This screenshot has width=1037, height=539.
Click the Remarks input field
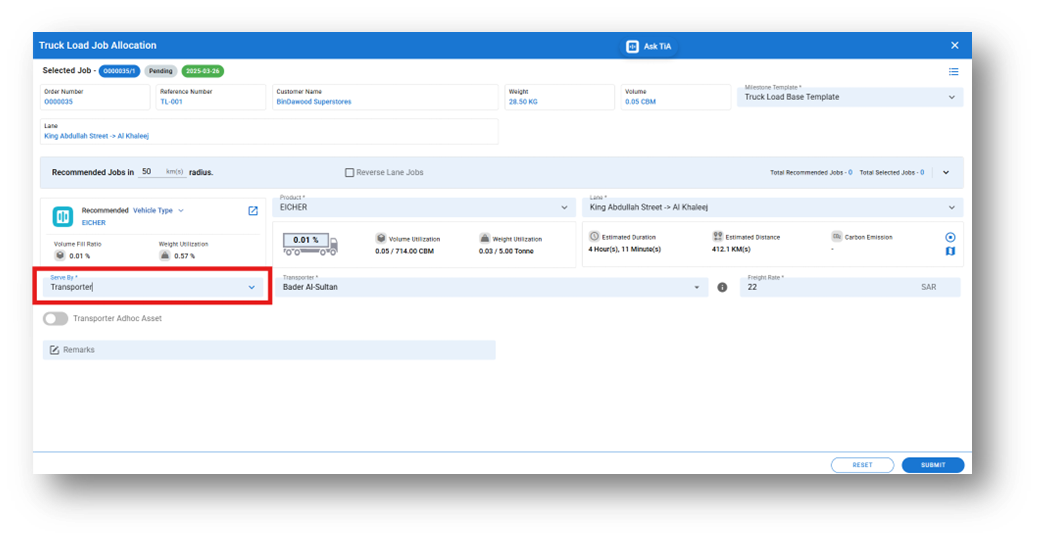269,350
